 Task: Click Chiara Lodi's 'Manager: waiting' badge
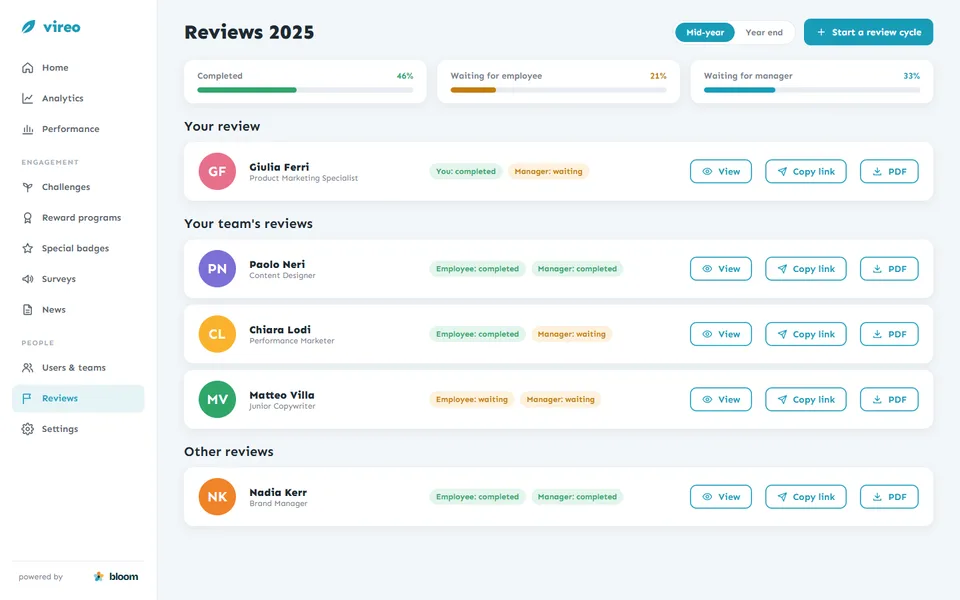(572, 334)
